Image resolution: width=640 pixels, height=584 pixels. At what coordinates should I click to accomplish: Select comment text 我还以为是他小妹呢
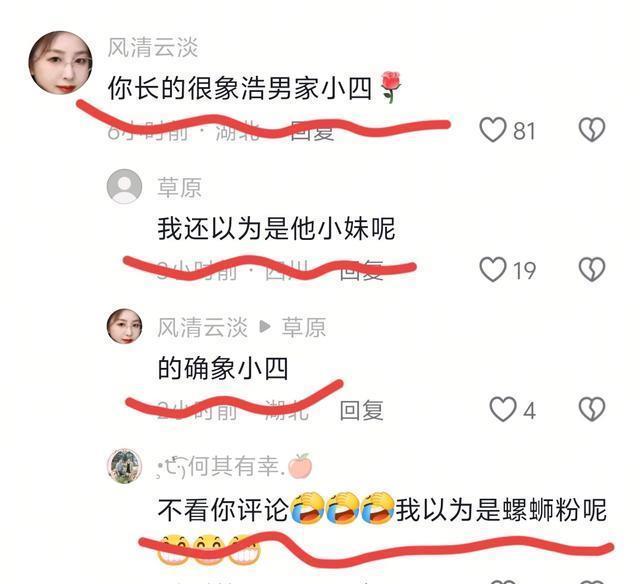coord(276,228)
